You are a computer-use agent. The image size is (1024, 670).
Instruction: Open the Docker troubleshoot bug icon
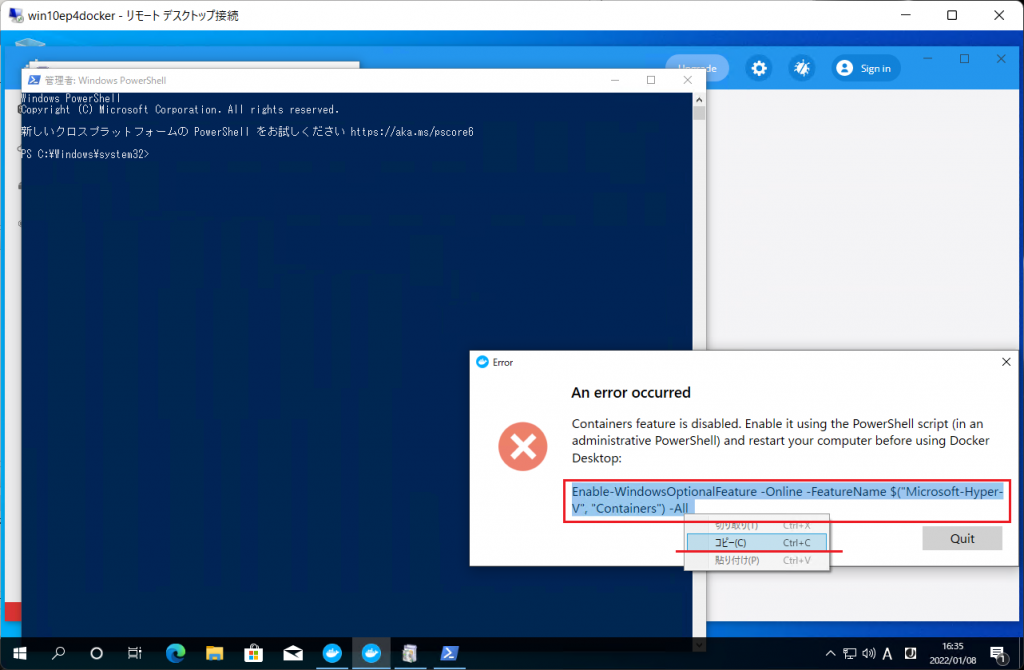coord(801,68)
